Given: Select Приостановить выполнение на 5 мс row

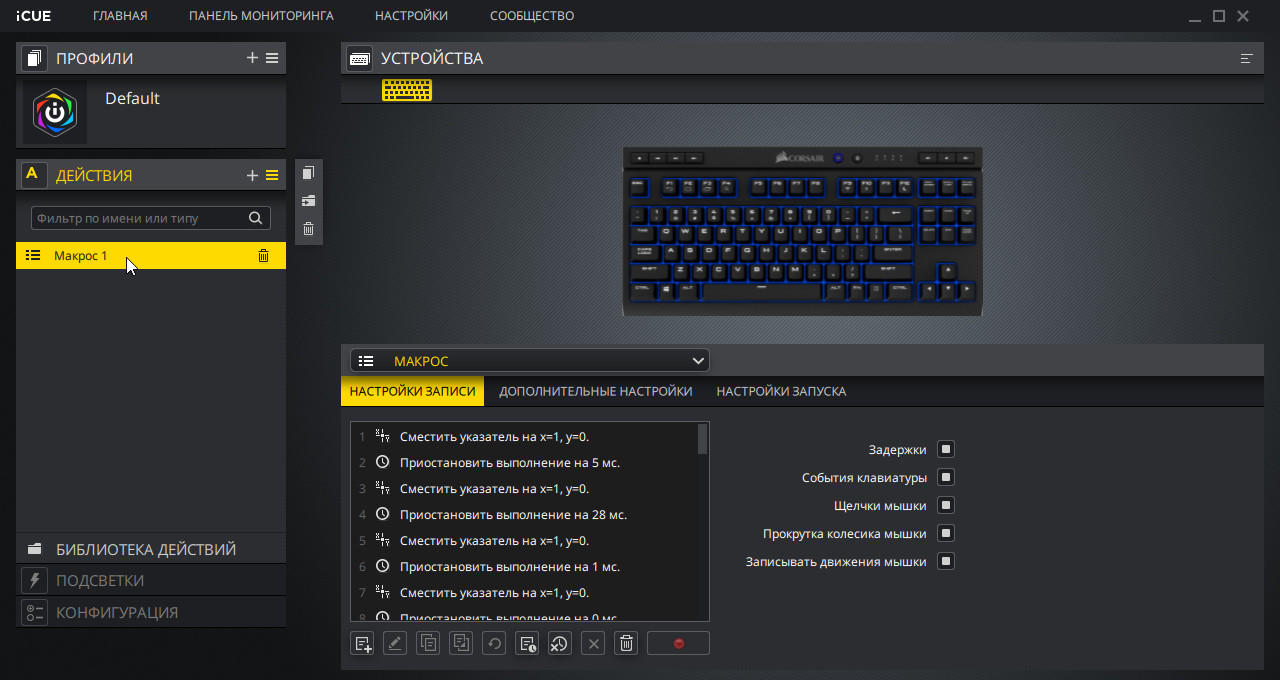Looking at the screenshot, I should pos(524,463).
